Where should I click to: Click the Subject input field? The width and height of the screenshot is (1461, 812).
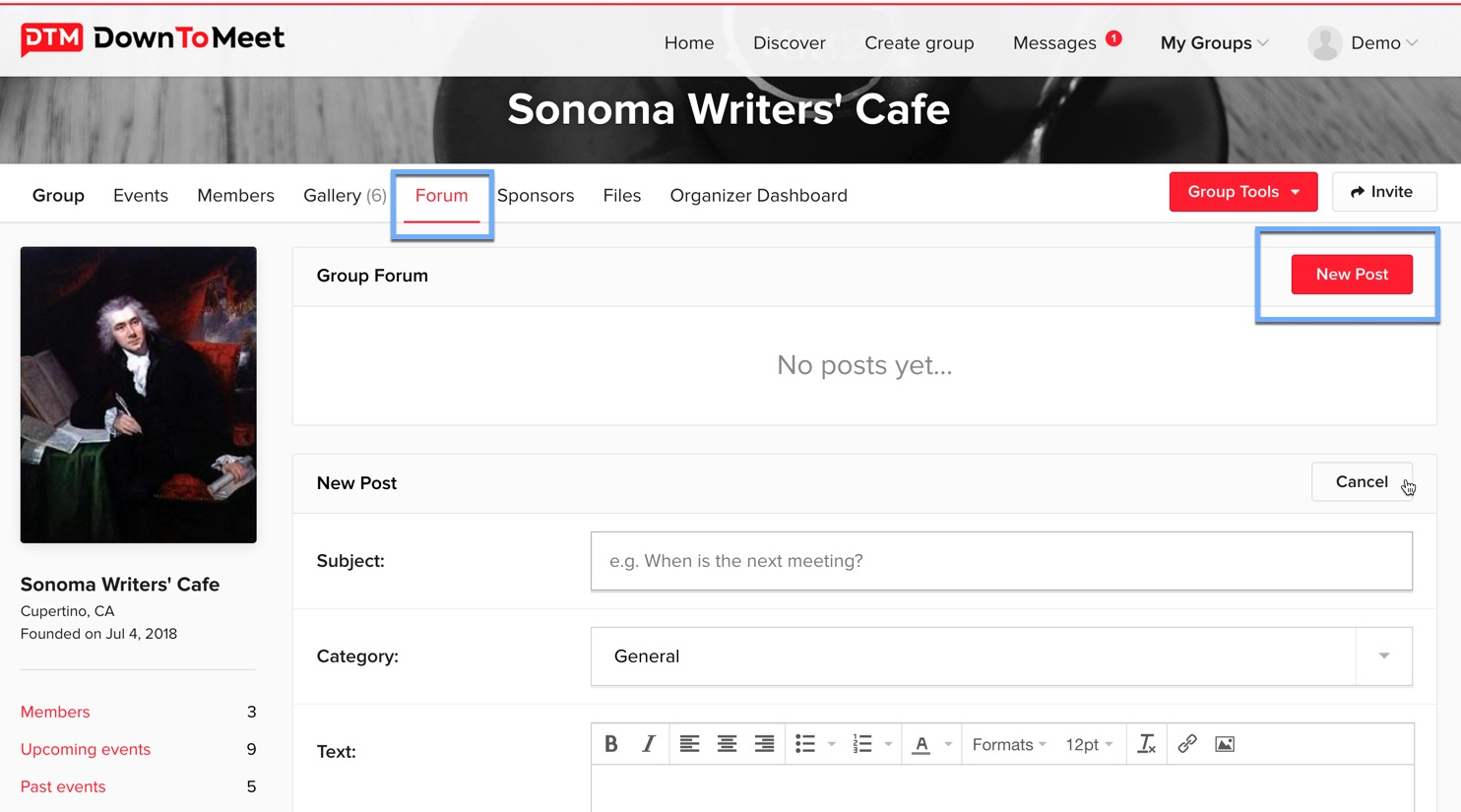click(x=1000, y=561)
